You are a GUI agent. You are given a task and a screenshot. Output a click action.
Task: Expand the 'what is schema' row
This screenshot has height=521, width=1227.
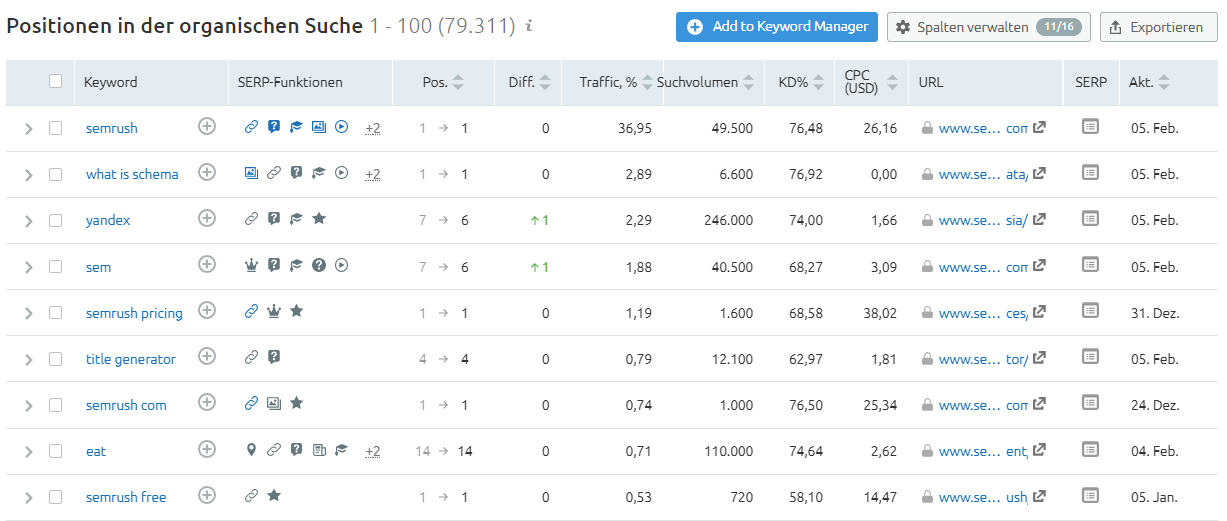(28, 175)
